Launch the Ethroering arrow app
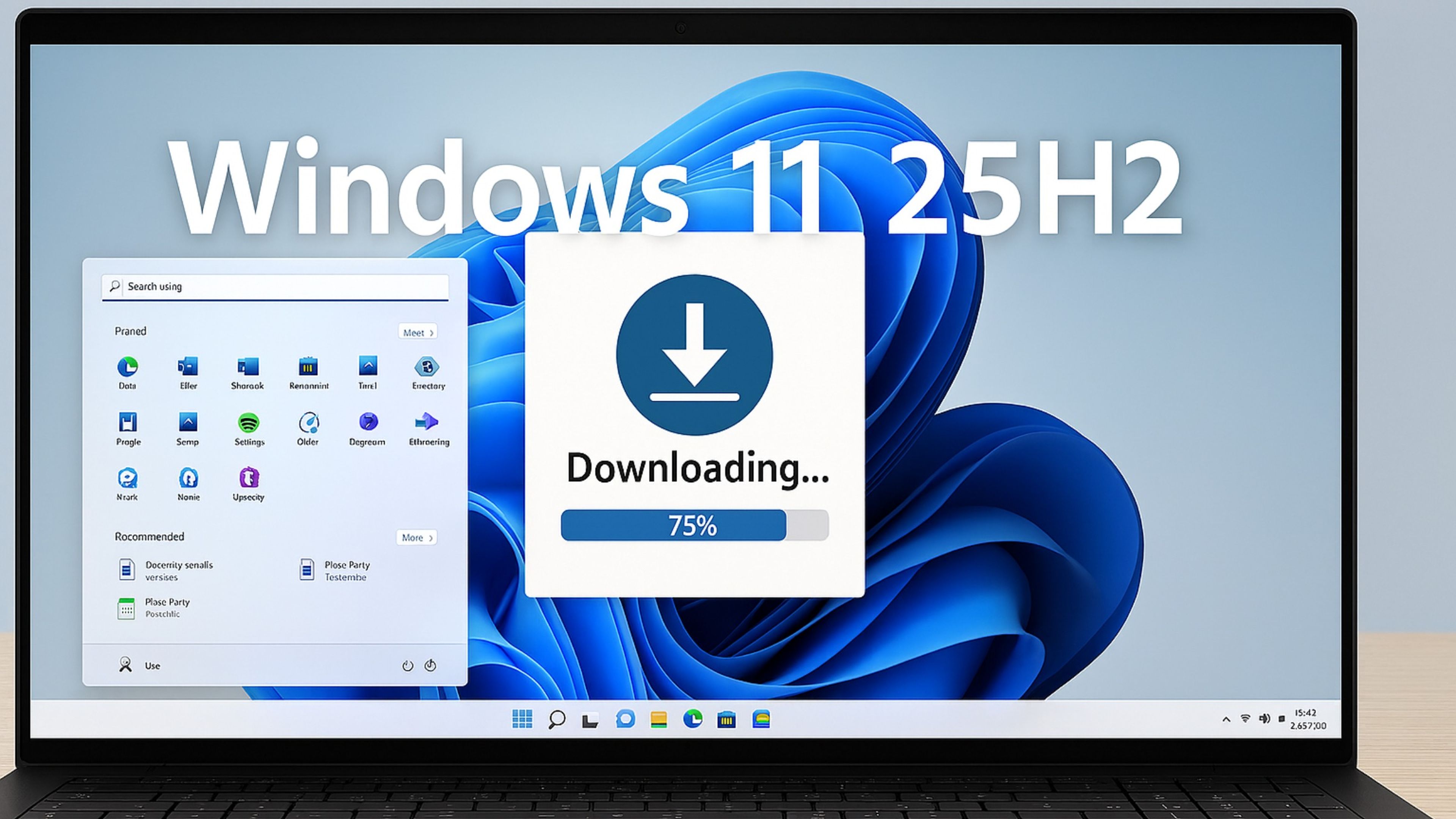 coord(427,422)
